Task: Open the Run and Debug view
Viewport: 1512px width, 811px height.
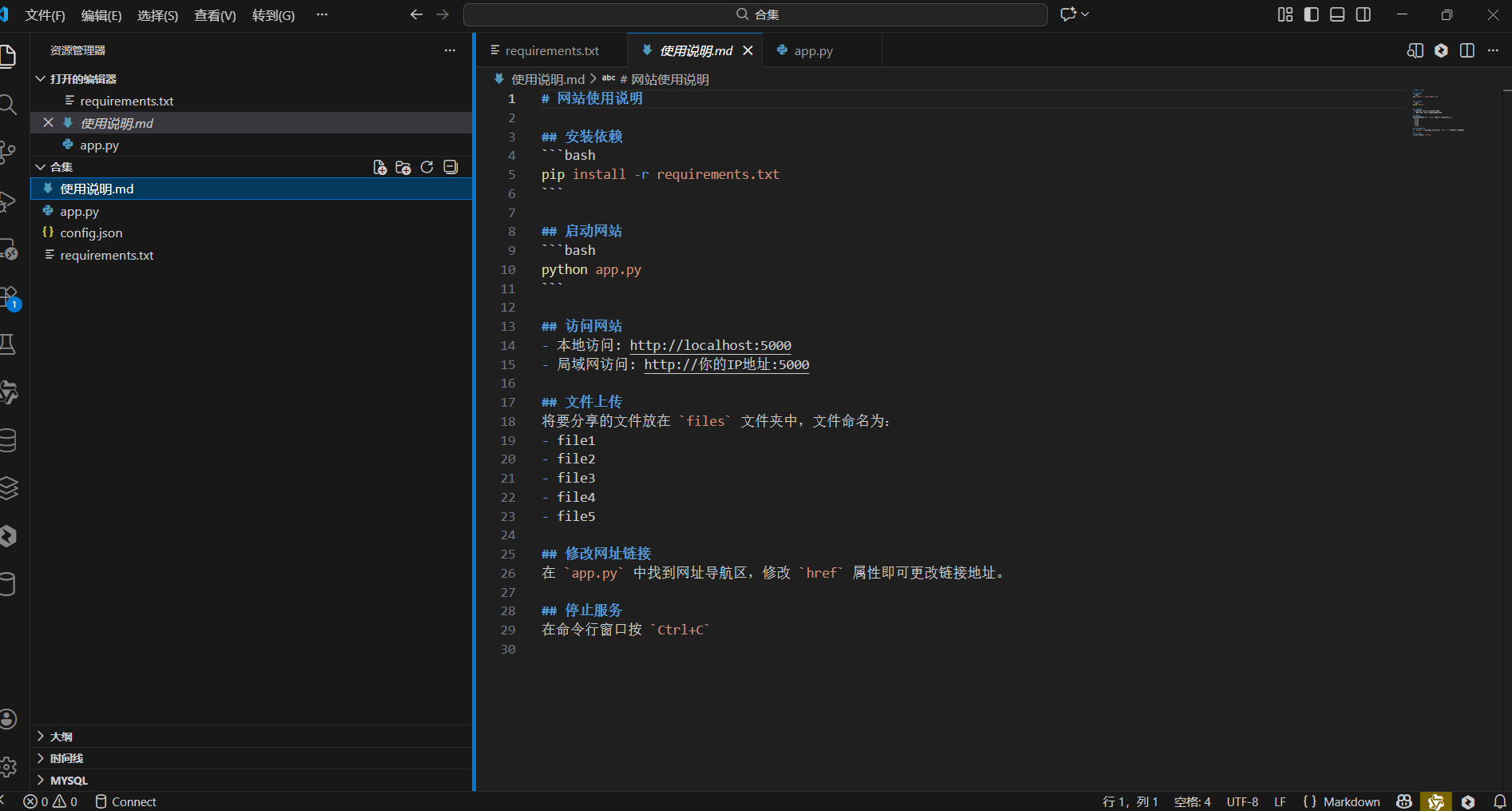Action: pyautogui.click(x=8, y=201)
